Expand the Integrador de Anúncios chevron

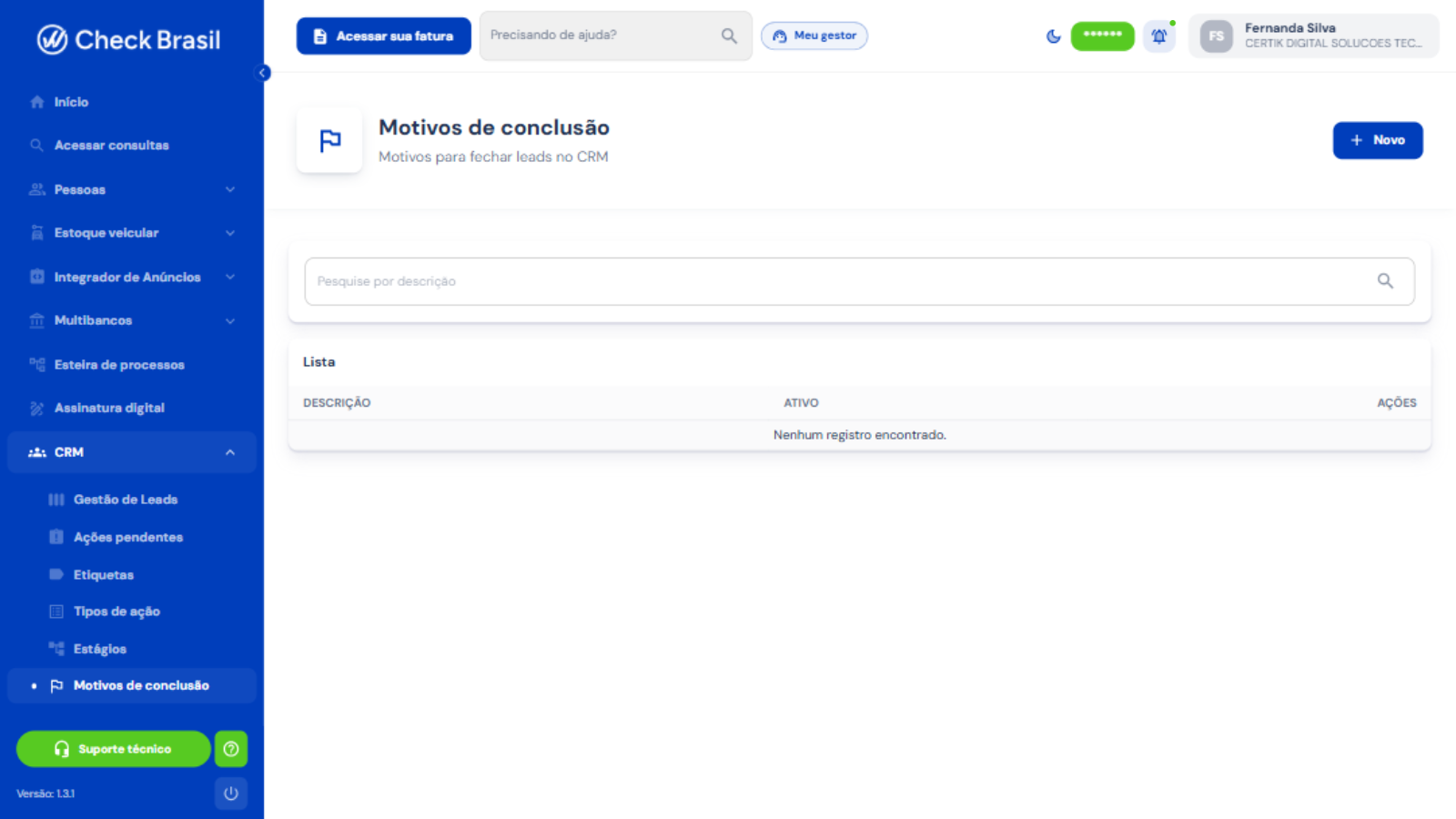click(x=230, y=277)
